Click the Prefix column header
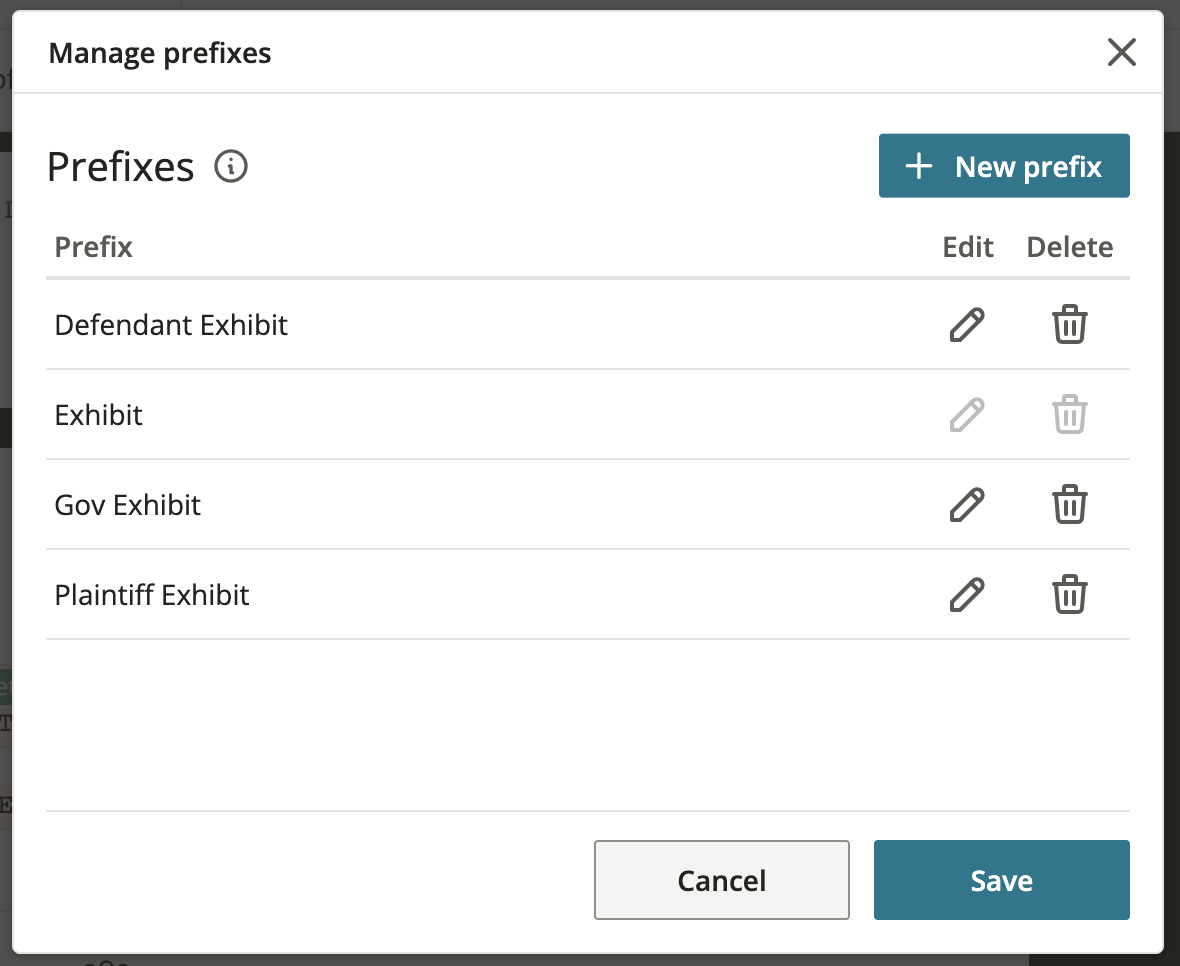This screenshot has width=1180, height=966. tap(94, 247)
